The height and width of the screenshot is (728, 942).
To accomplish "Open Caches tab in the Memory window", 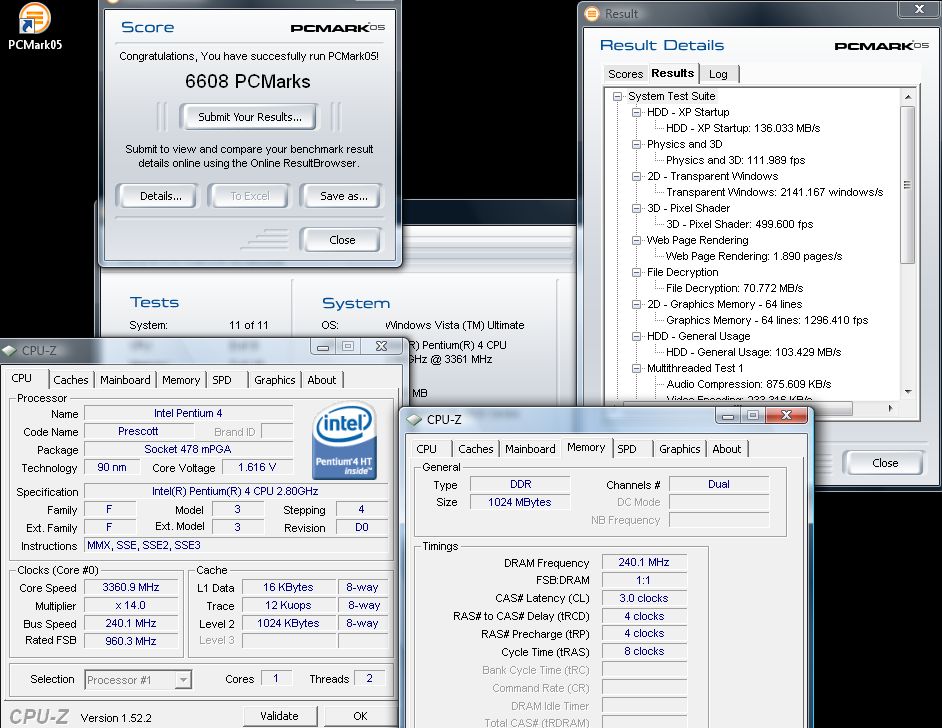I will 476,449.
